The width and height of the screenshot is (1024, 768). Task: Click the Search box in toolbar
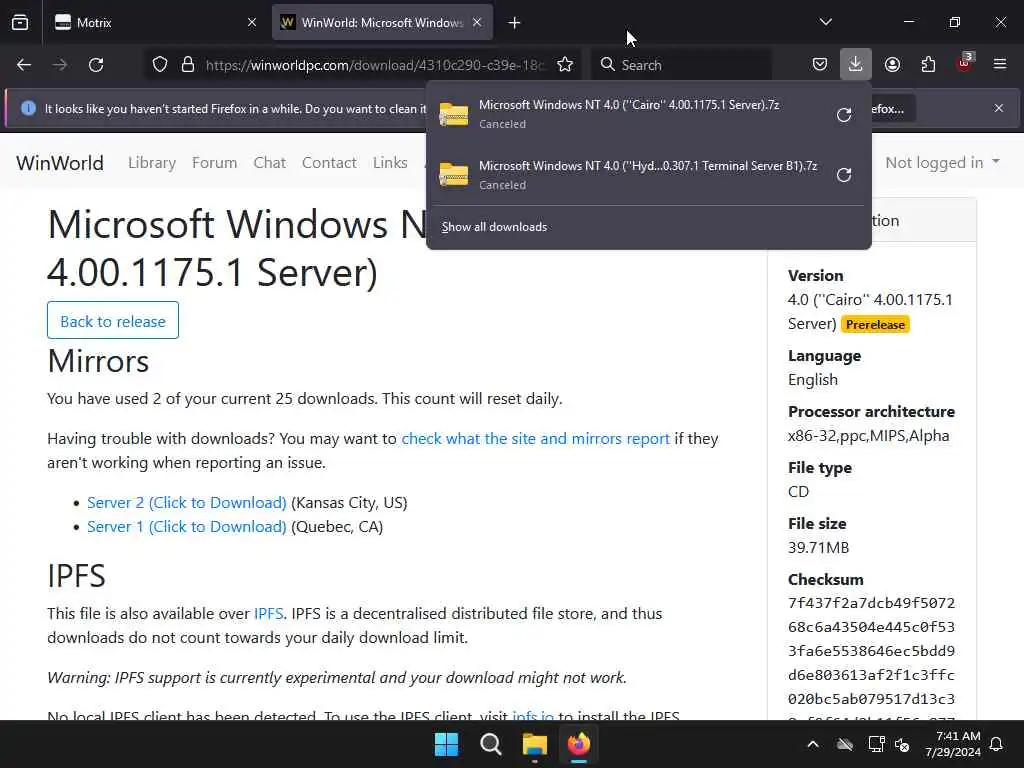pos(682,65)
